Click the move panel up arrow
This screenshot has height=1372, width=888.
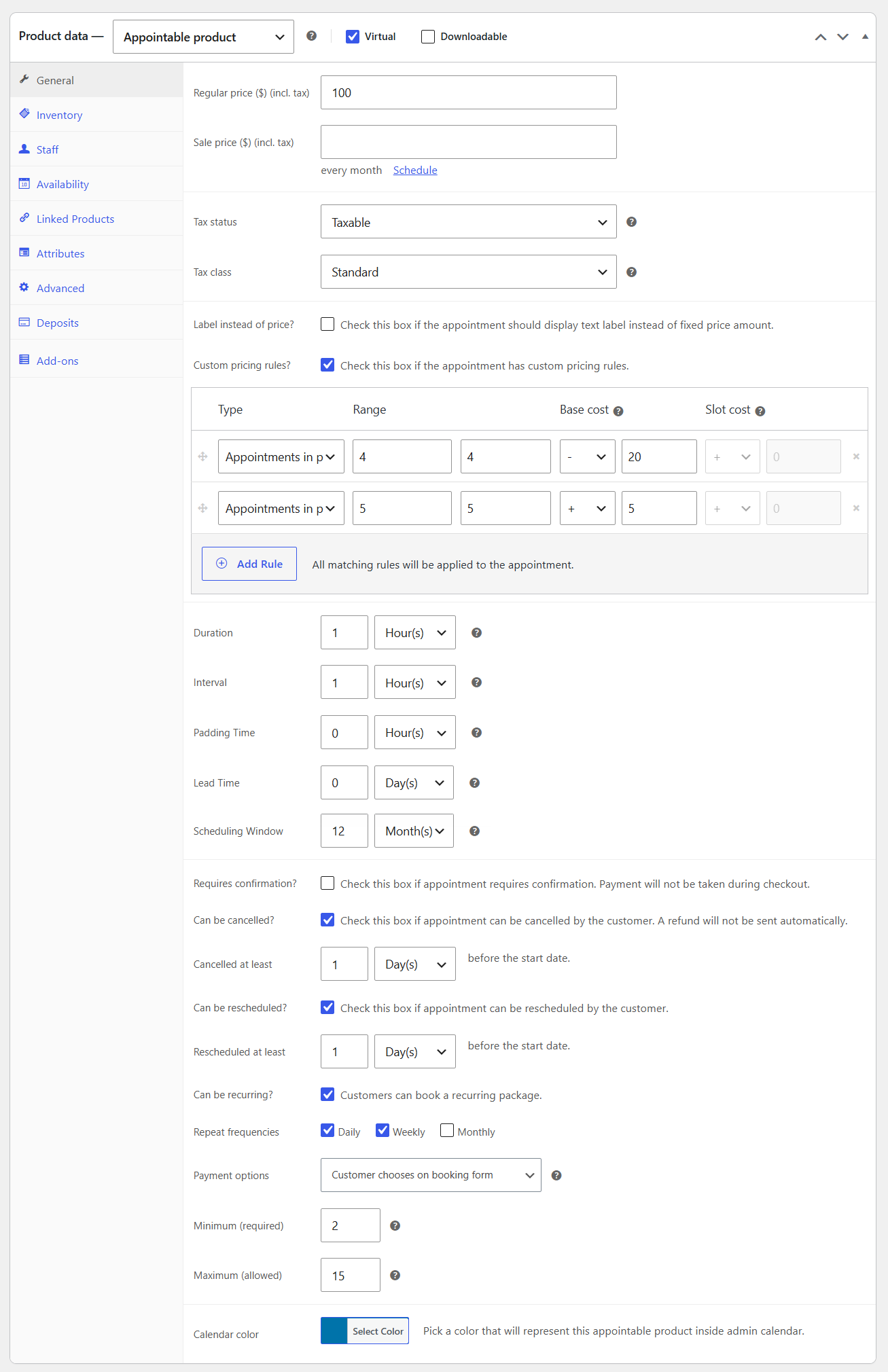click(x=821, y=37)
